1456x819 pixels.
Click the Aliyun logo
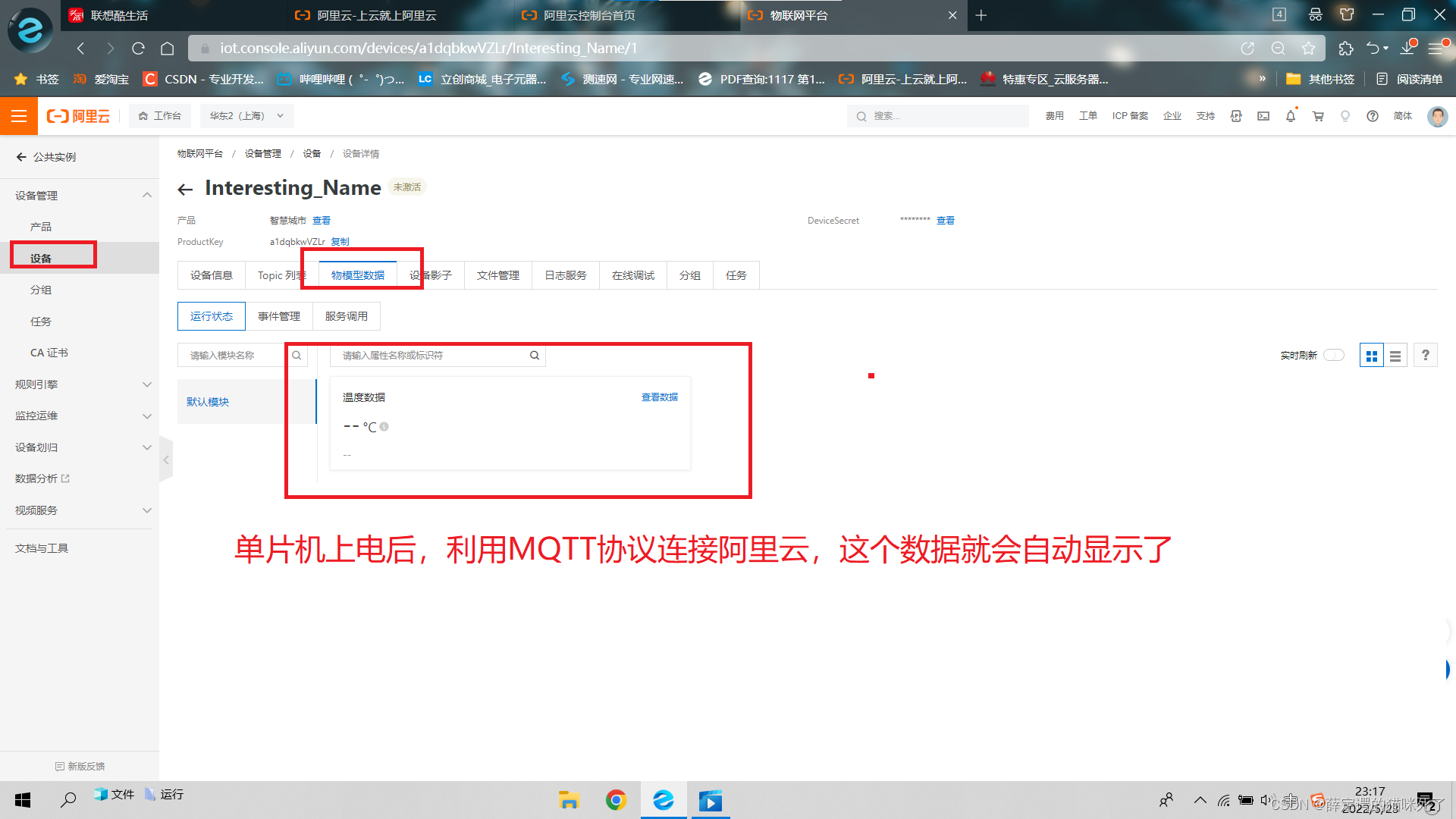[x=79, y=116]
